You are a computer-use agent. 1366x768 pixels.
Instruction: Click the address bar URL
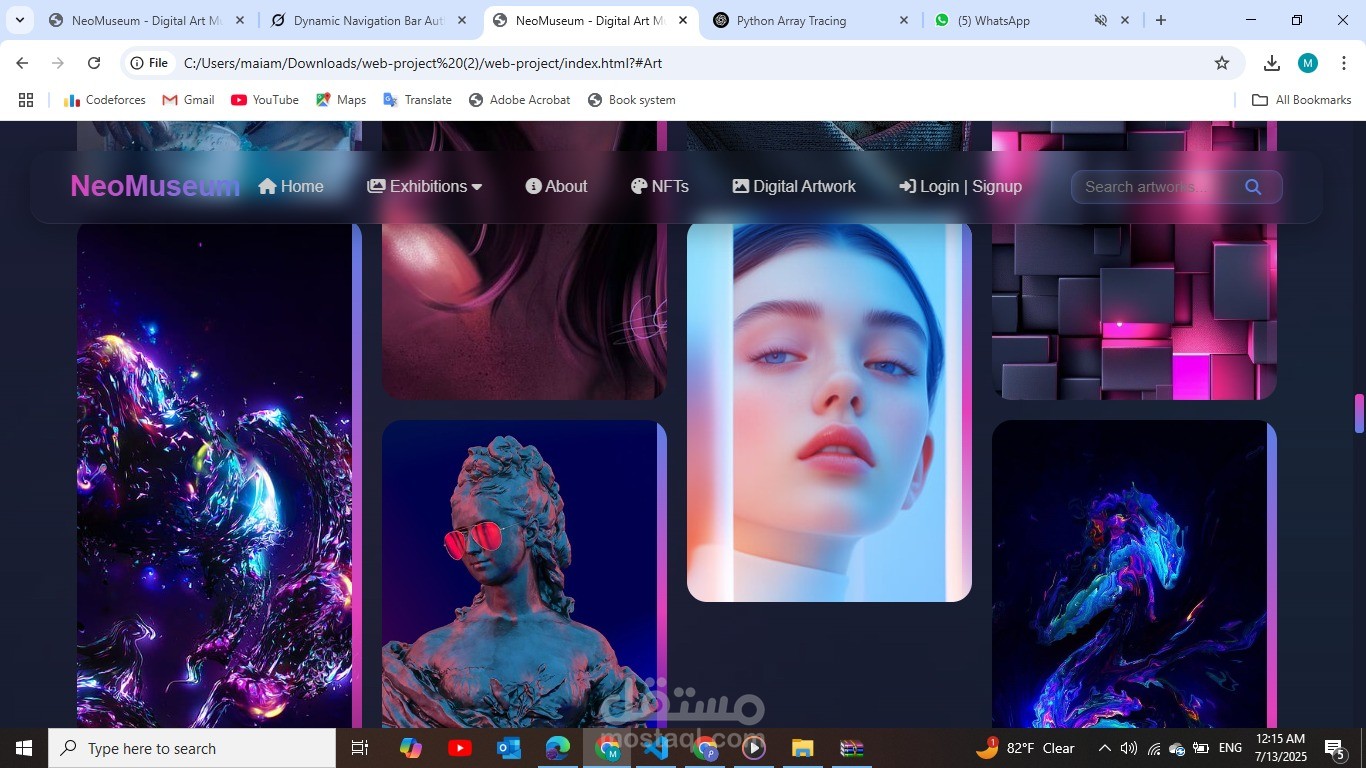point(423,63)
